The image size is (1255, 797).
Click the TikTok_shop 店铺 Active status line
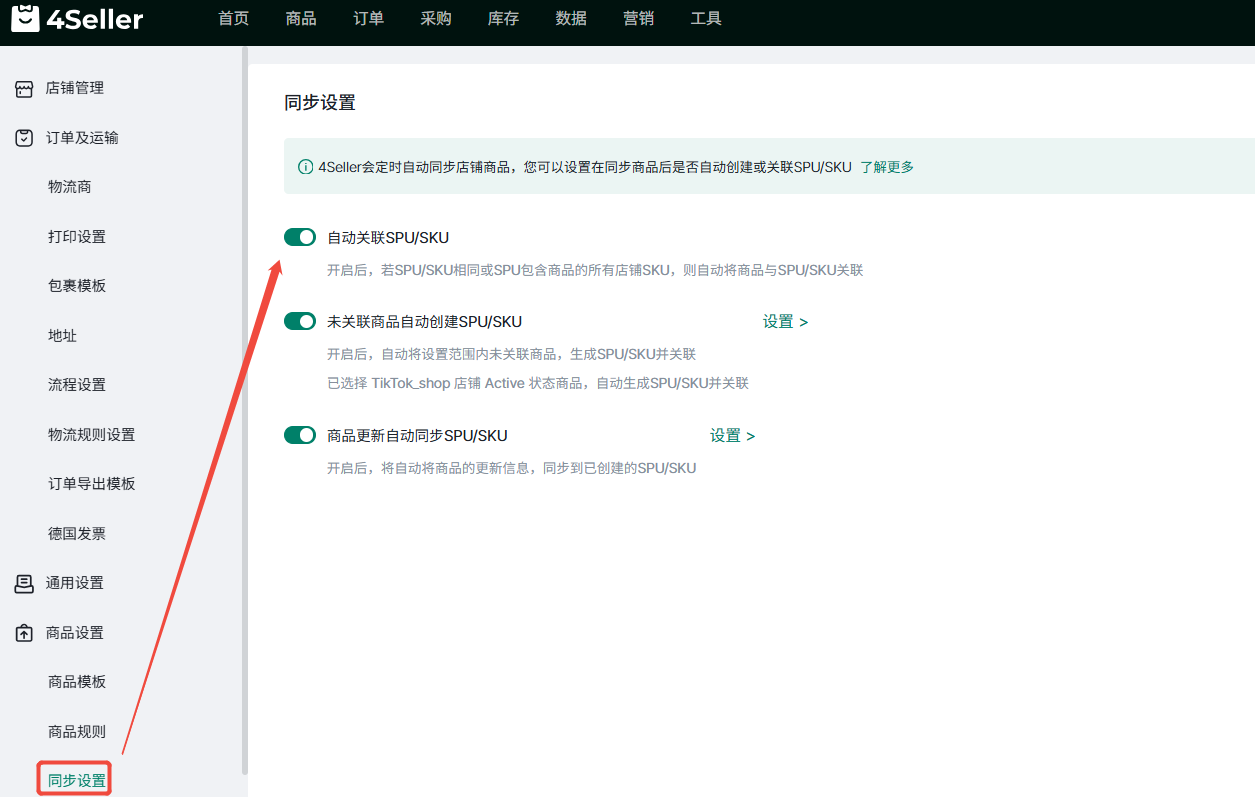[x=538, y=383]
